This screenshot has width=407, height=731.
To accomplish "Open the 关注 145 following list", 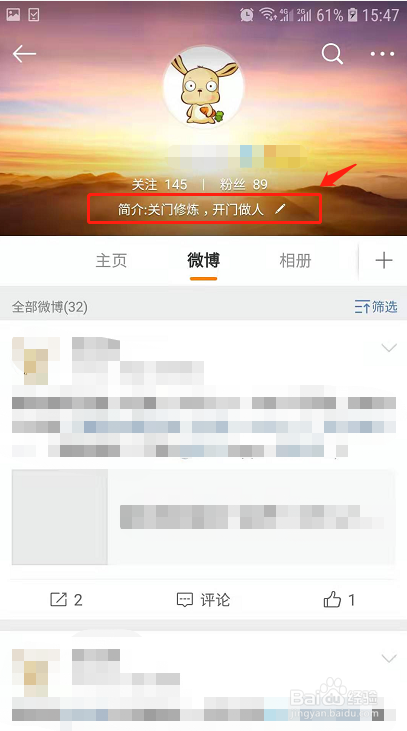I will 159,185.
